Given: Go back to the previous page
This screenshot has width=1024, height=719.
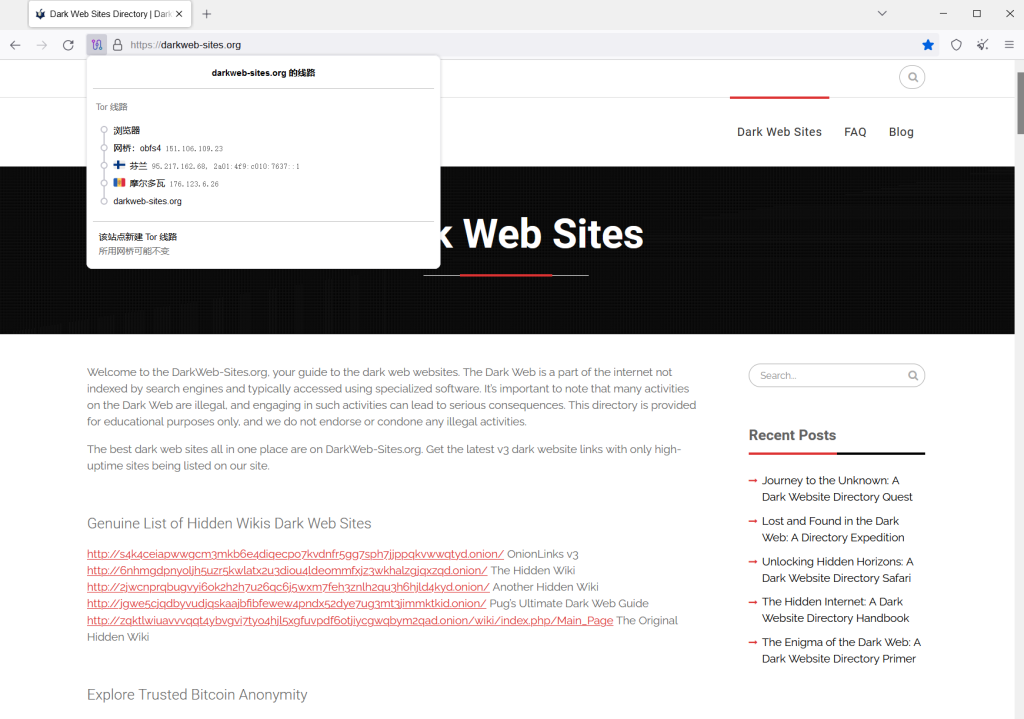Looking at the screenshot, I should (15, 45).
